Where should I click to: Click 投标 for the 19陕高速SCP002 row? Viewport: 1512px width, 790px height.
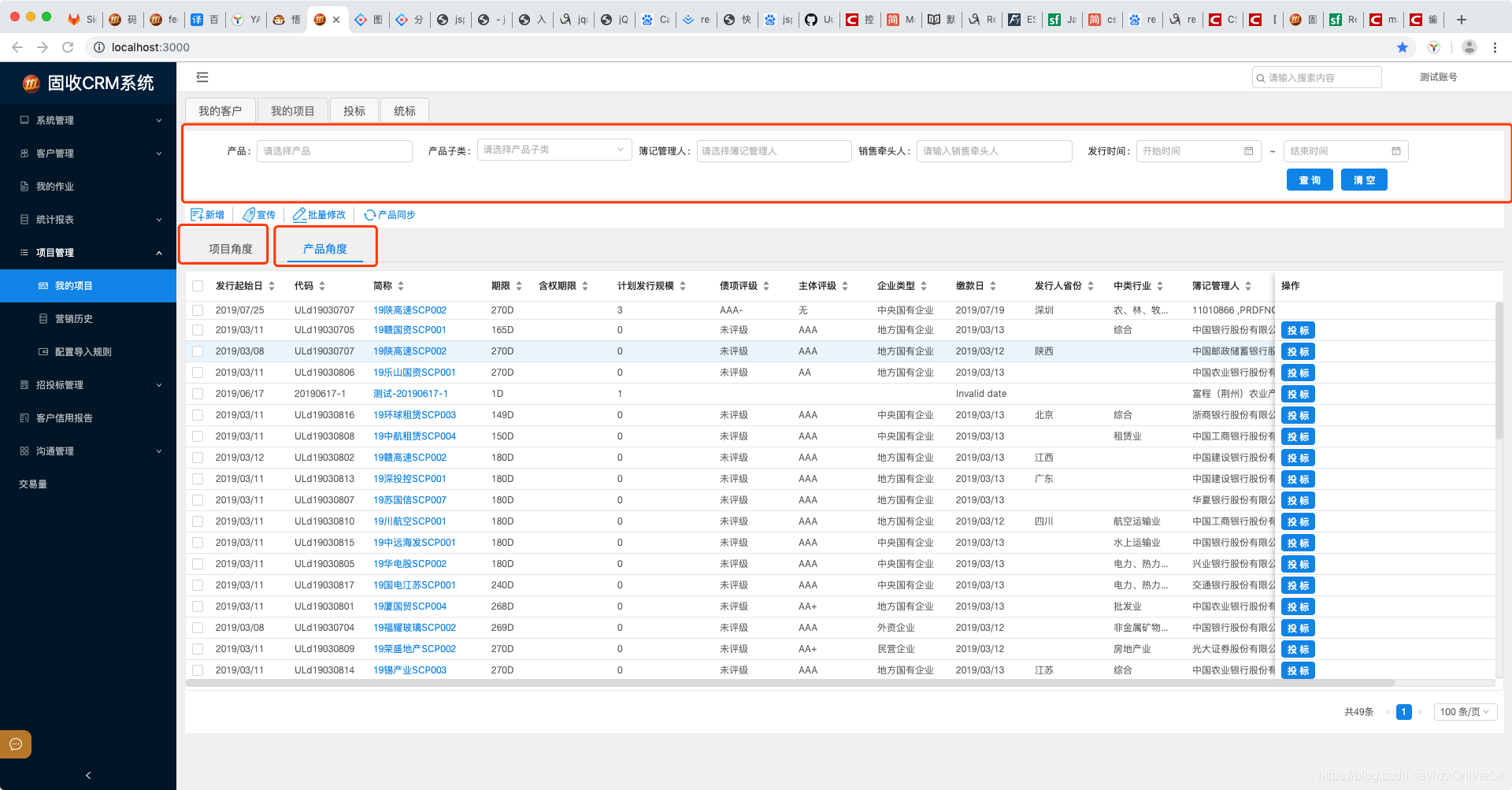click(1298, 351)
